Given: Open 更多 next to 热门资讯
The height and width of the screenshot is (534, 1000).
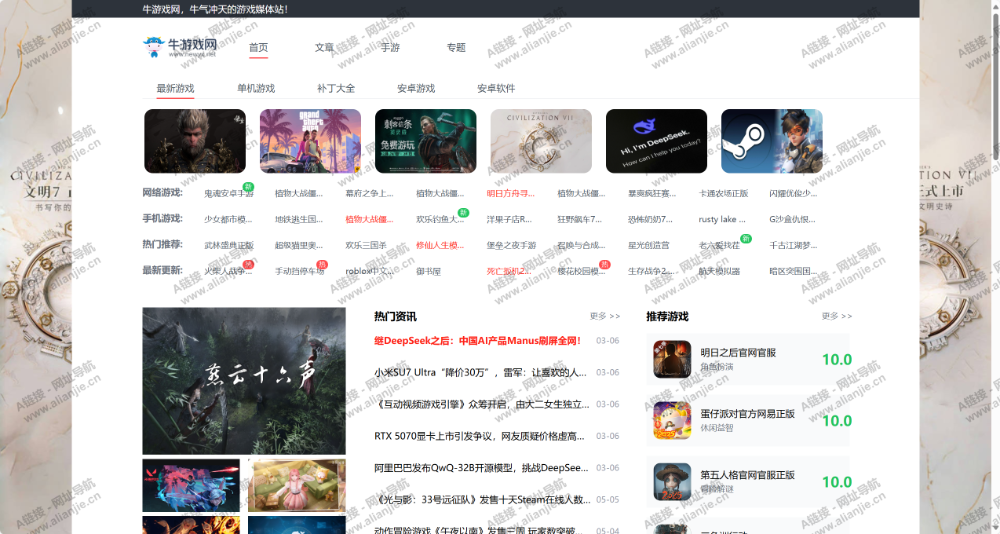Looking at the screenshot, I should 605,316.
